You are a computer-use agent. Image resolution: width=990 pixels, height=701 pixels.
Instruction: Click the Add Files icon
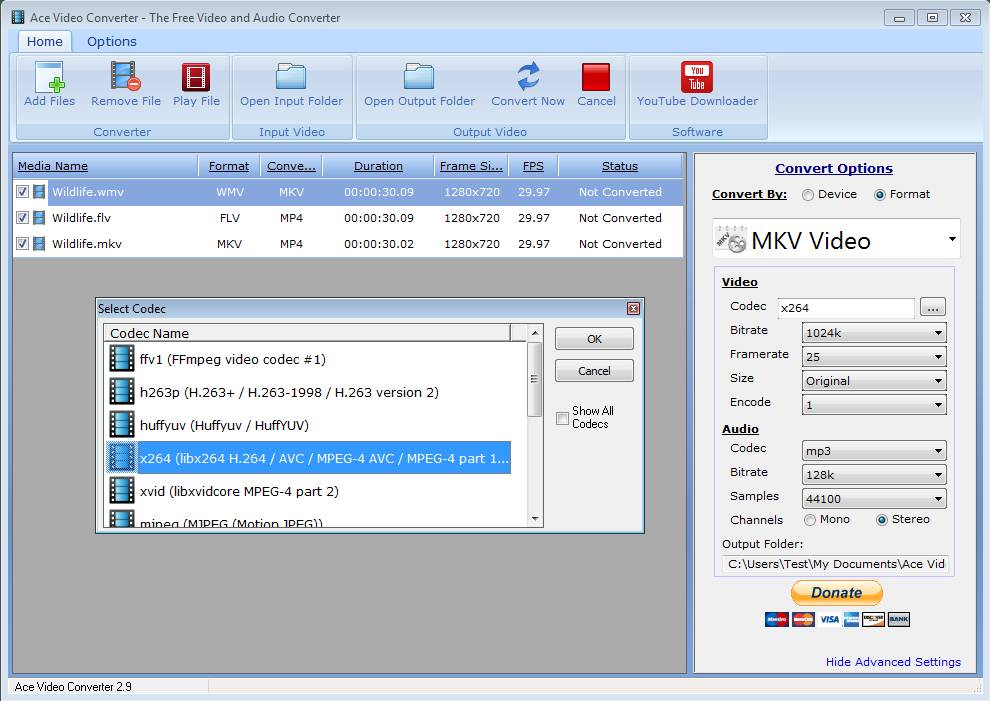48,80
